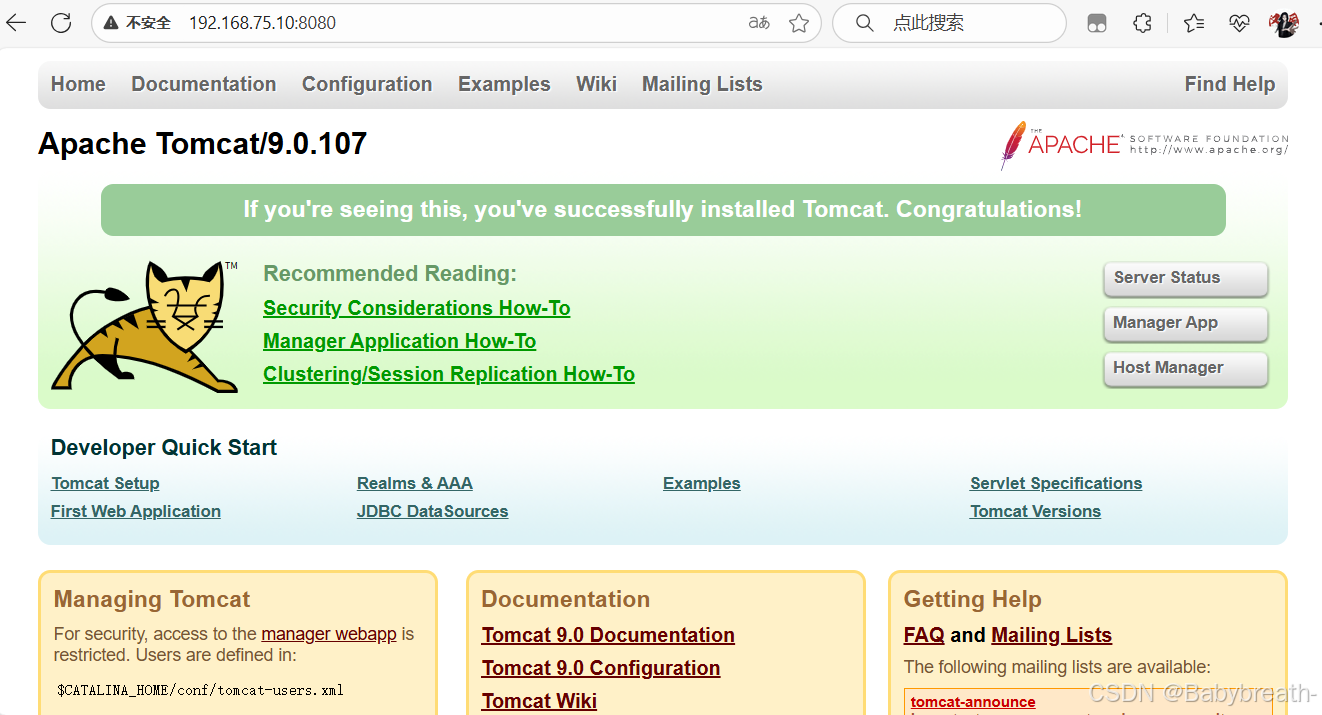Open Security Considerations How-To link
Screen dimensions: 1322x715
point(417,308)
